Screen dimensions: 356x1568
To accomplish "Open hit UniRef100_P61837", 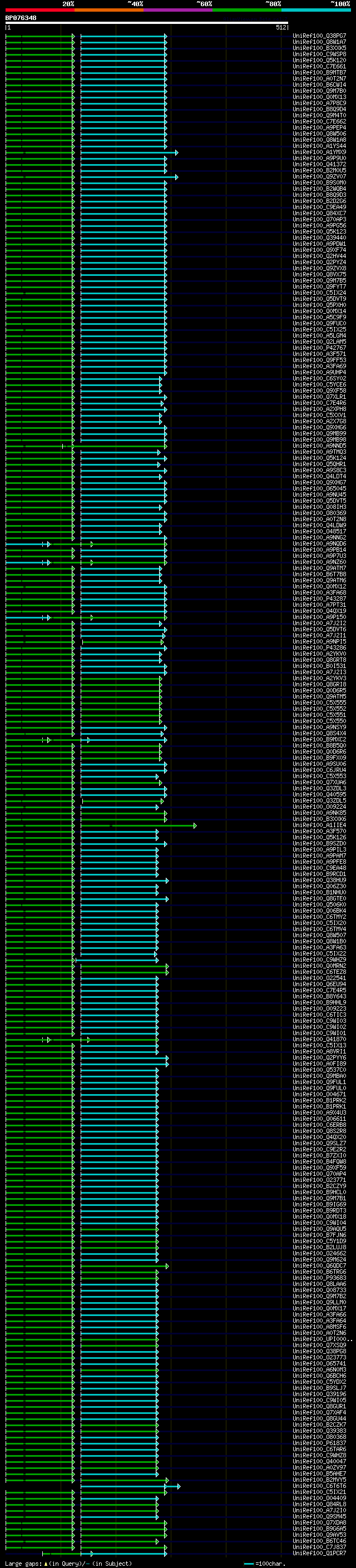I will coord(319,1443).
